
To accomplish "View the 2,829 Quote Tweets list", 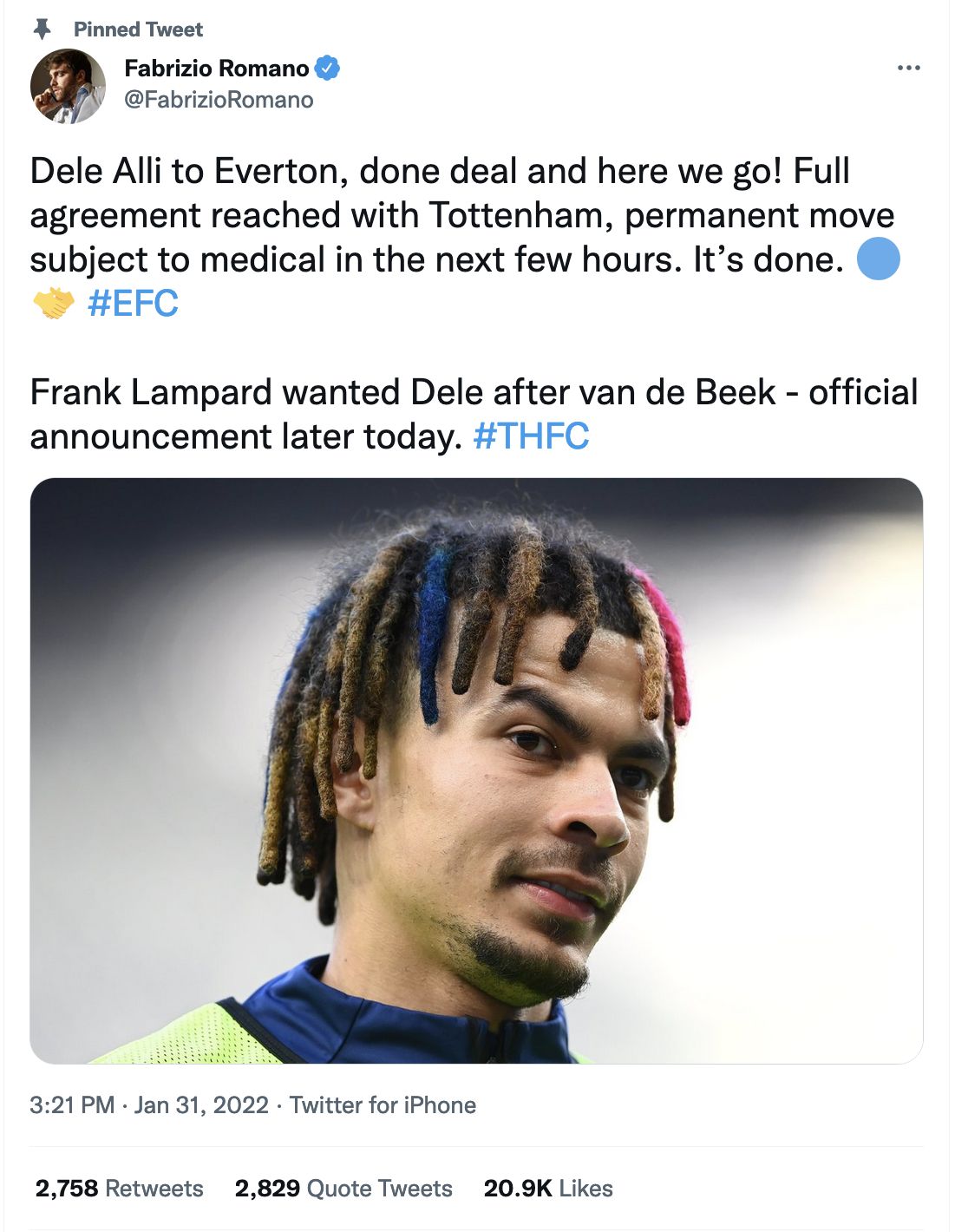I will pos(343,1188).
